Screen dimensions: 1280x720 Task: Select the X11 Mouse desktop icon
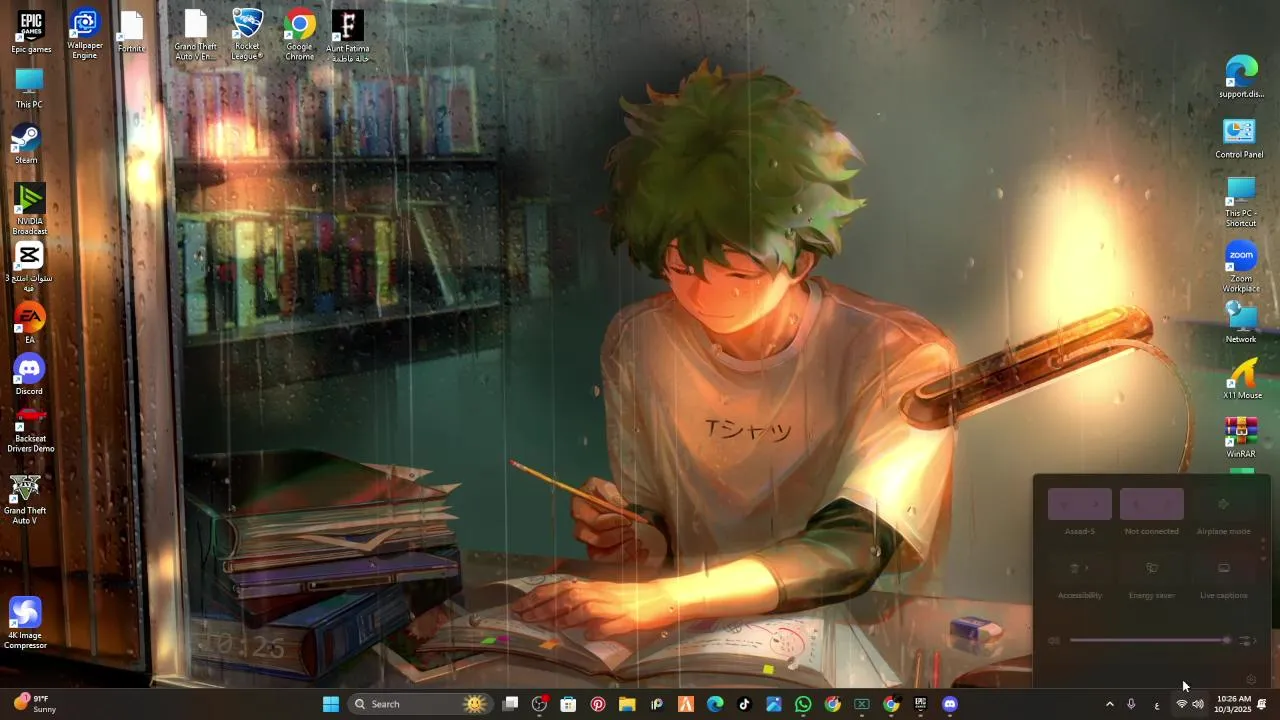point(1243,380)
